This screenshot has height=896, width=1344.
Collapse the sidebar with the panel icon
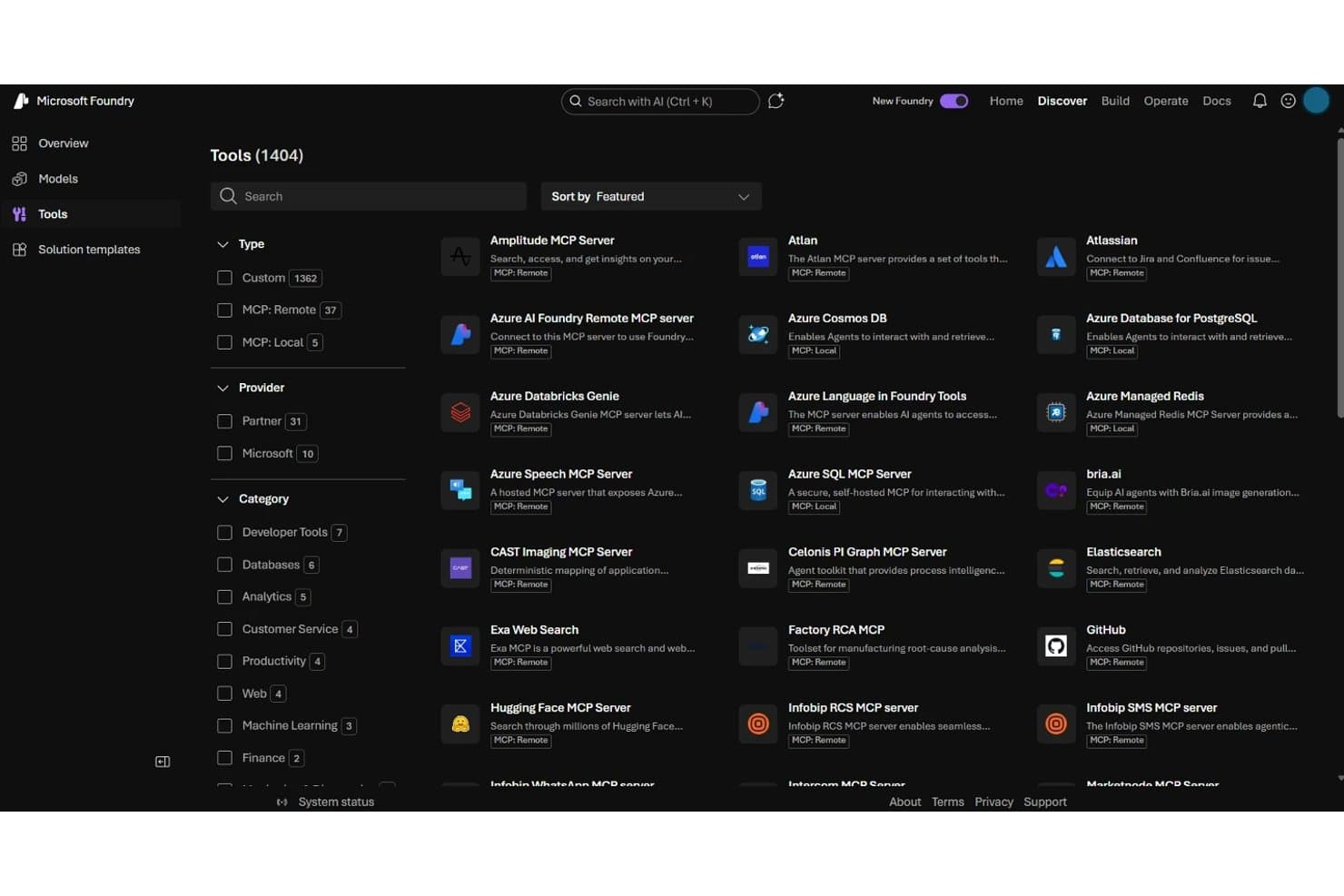163,762
